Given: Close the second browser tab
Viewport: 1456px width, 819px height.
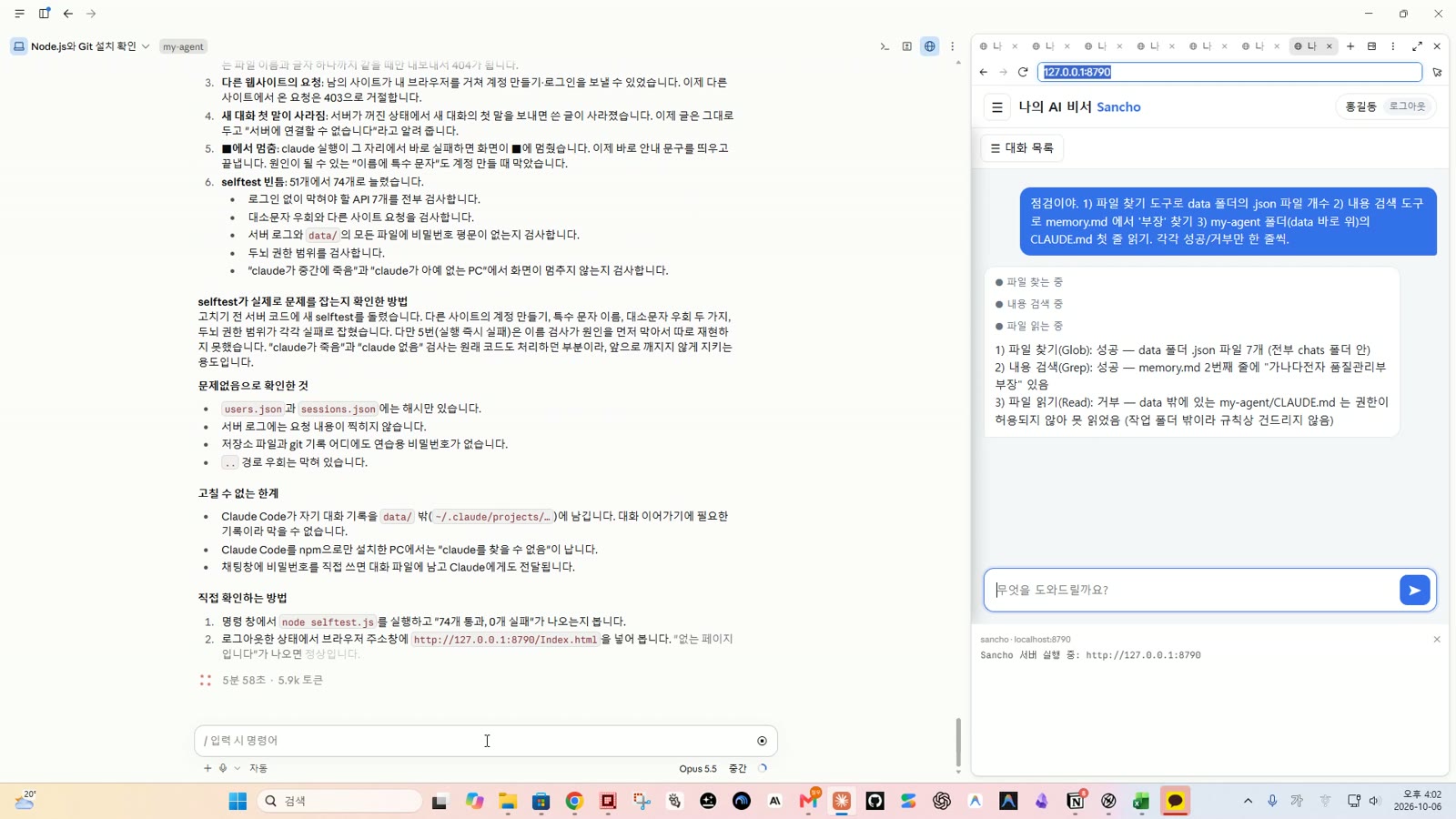Looking at the screenshot, I should pos(1067,46).
